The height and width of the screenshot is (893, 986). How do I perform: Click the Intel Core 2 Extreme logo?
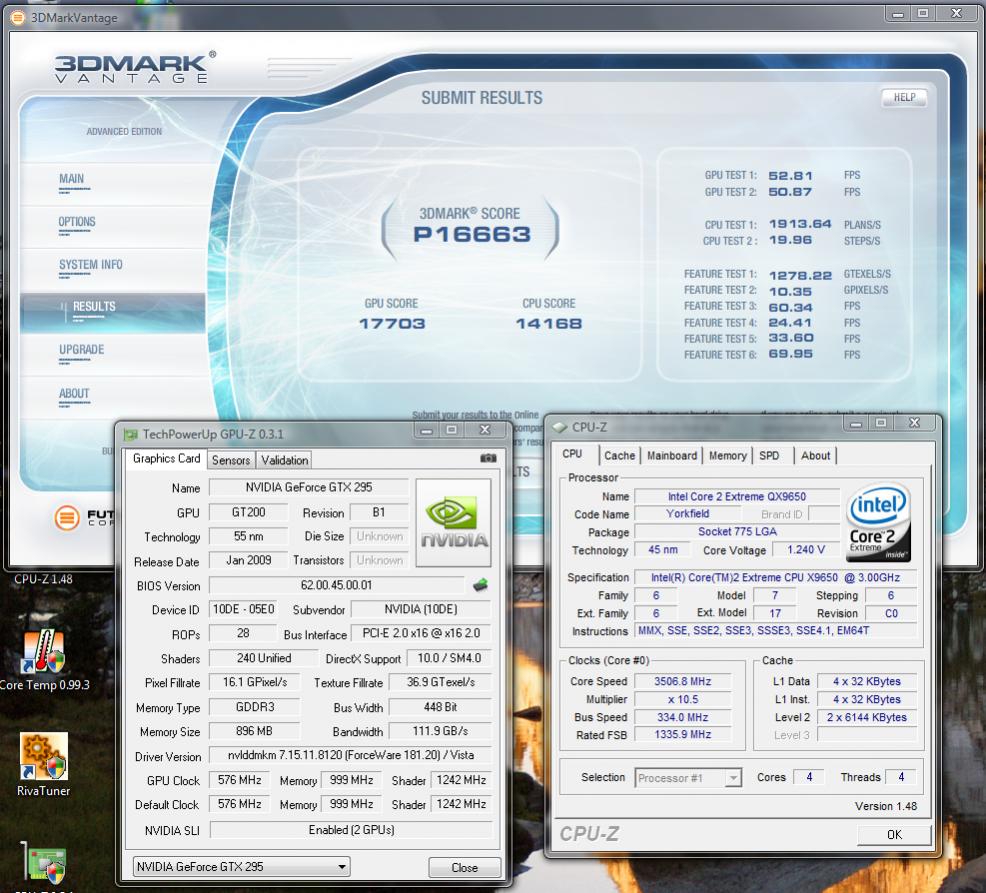pyautogui.click(x=878, y=523)
